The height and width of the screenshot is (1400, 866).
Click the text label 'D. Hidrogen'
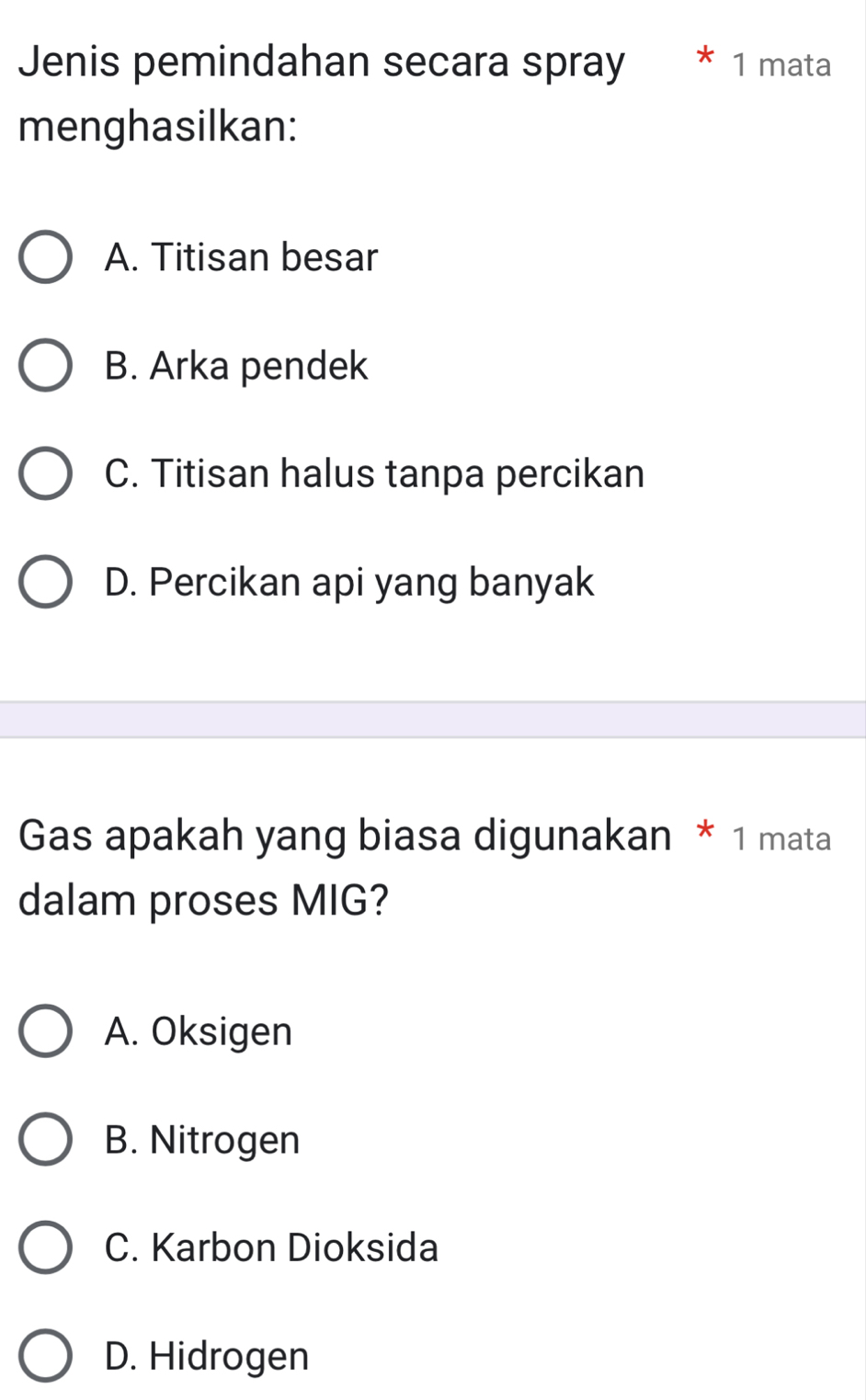(x=207, y=1356)
